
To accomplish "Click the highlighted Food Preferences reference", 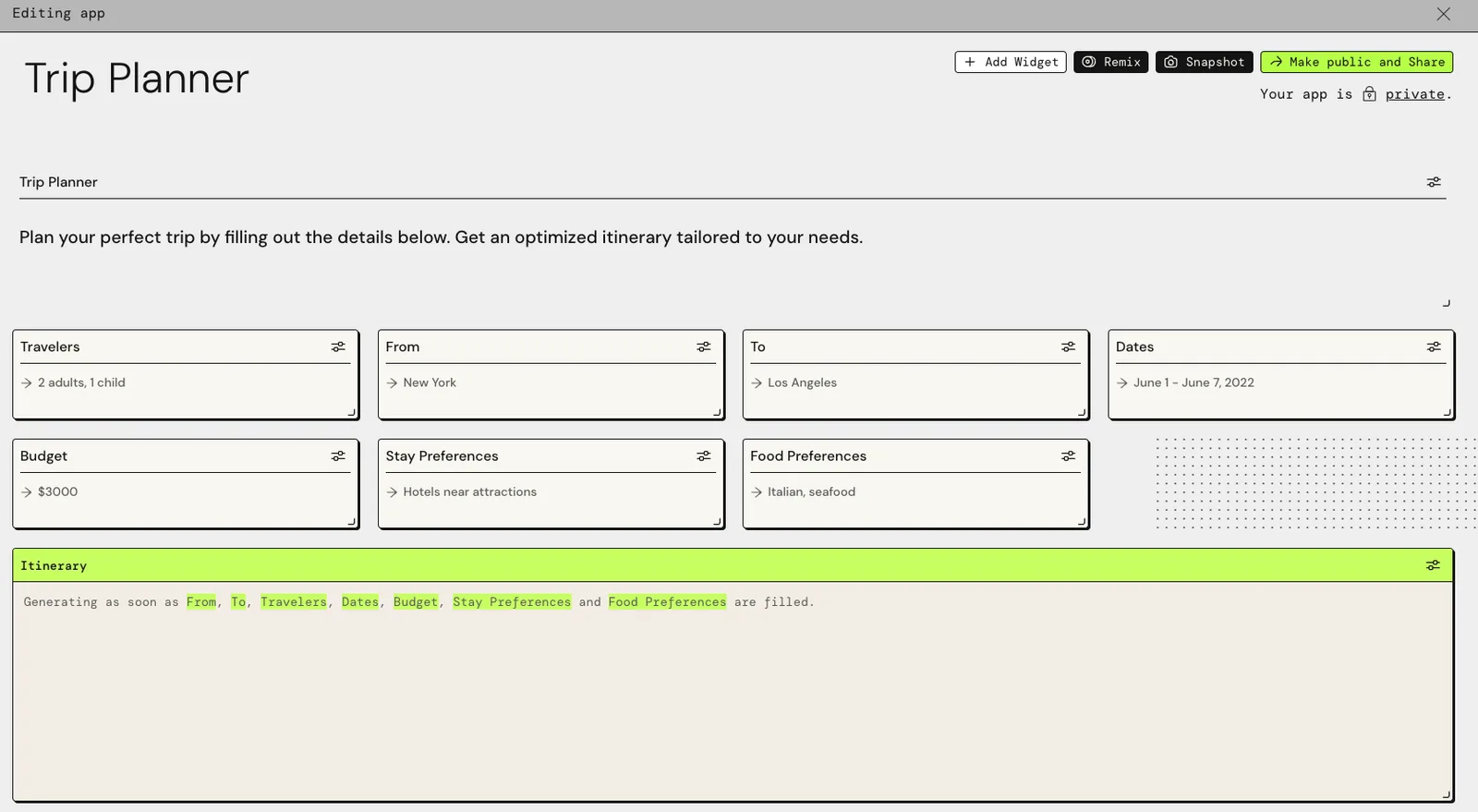I will point(667,602).
